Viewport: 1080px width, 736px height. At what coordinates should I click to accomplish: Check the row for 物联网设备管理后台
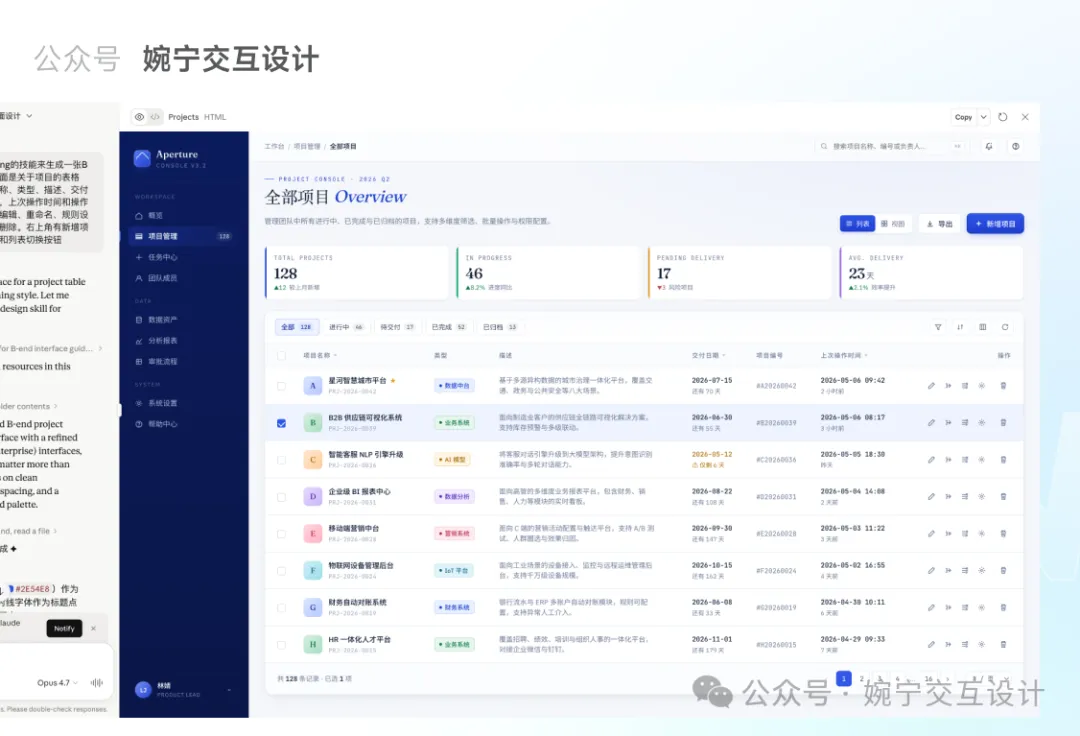coord(281,571)
